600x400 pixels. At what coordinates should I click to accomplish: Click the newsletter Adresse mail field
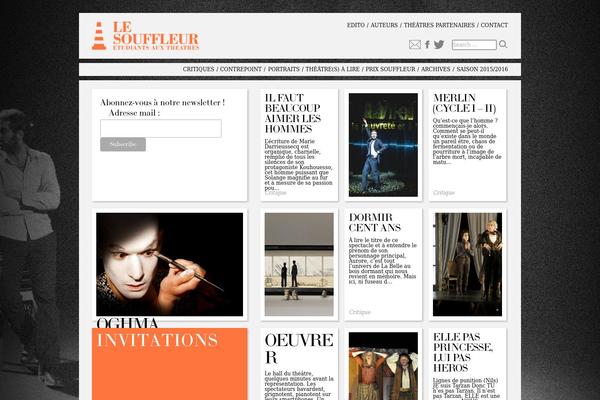161,128
